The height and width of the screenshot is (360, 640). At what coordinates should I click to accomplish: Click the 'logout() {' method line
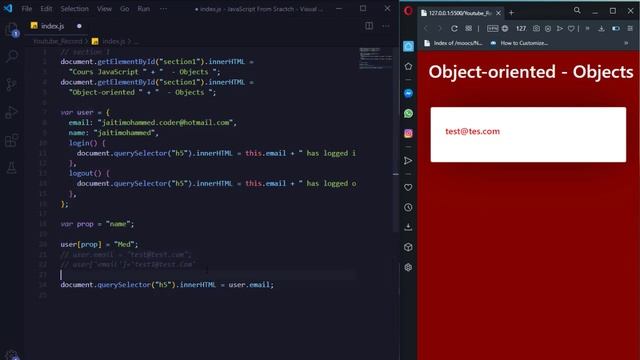coord(89,173)
